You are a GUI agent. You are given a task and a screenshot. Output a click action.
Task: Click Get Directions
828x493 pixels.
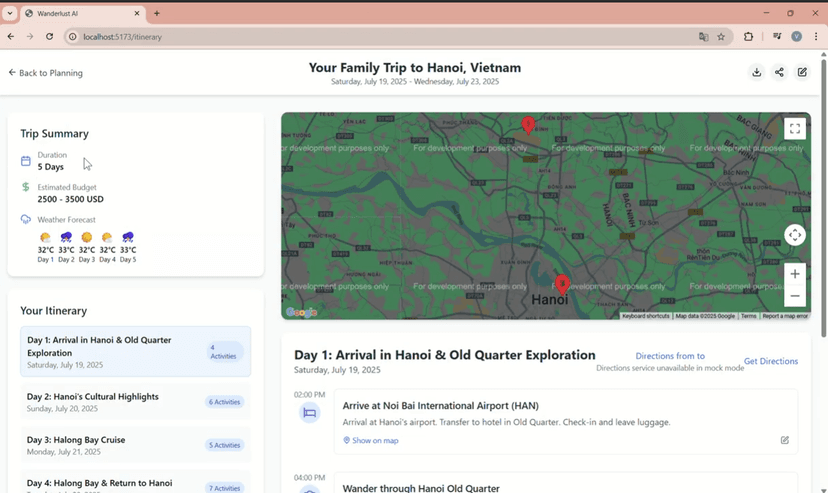tap(770, 361)
